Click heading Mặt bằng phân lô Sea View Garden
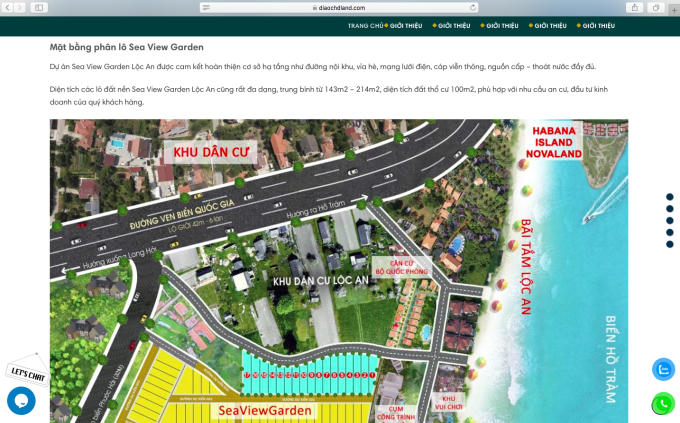Screen dimensions: 680x423 126,47
